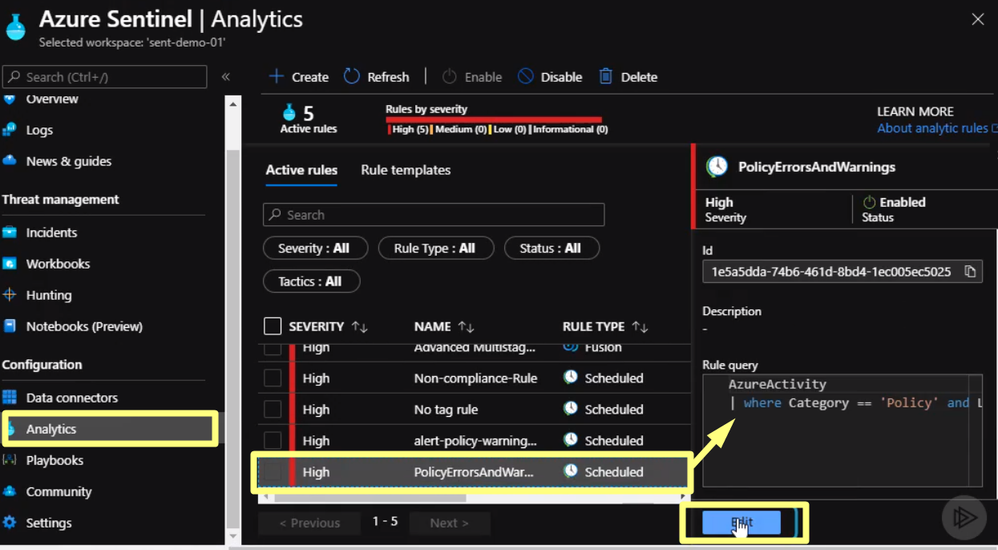
Task: Select Analytics in the sidebar
Action: [109, 429]
